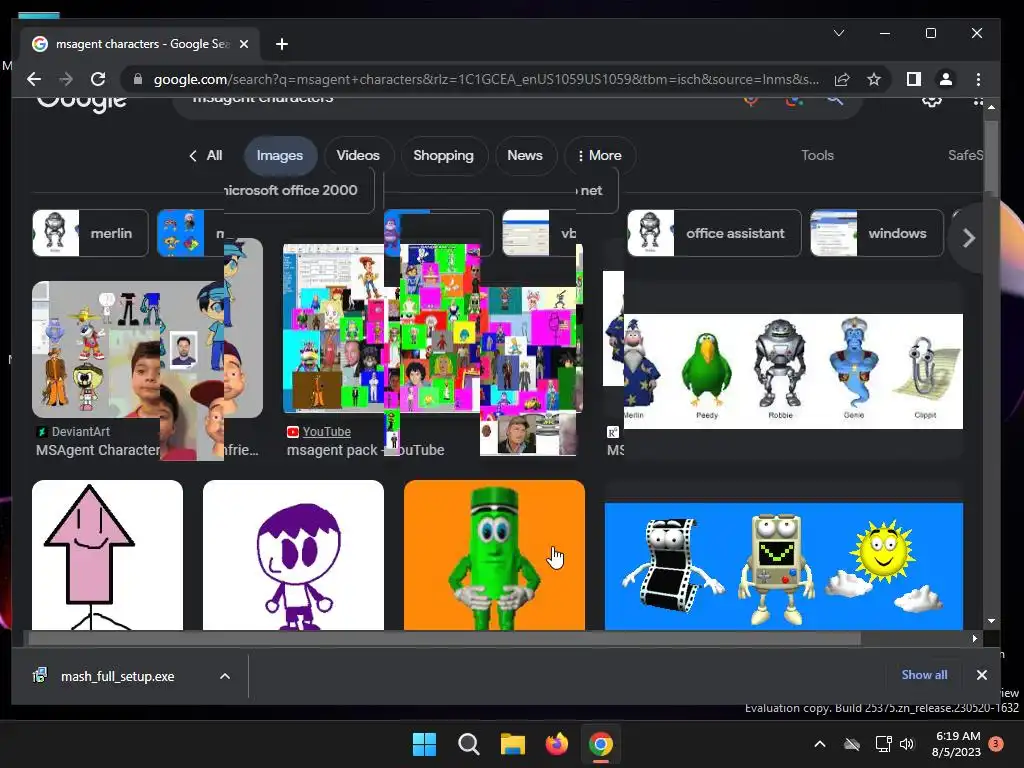Open the green crayon character image
This screenshot has width=1024, height=768.
tap(494, 555)
